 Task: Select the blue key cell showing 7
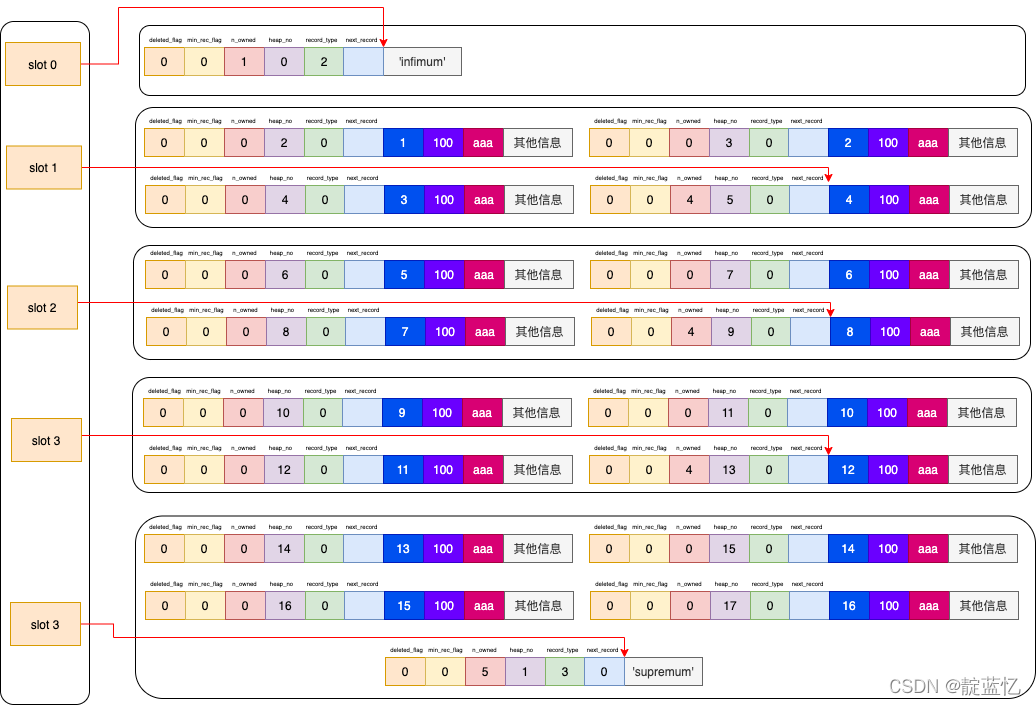(405, 332)
